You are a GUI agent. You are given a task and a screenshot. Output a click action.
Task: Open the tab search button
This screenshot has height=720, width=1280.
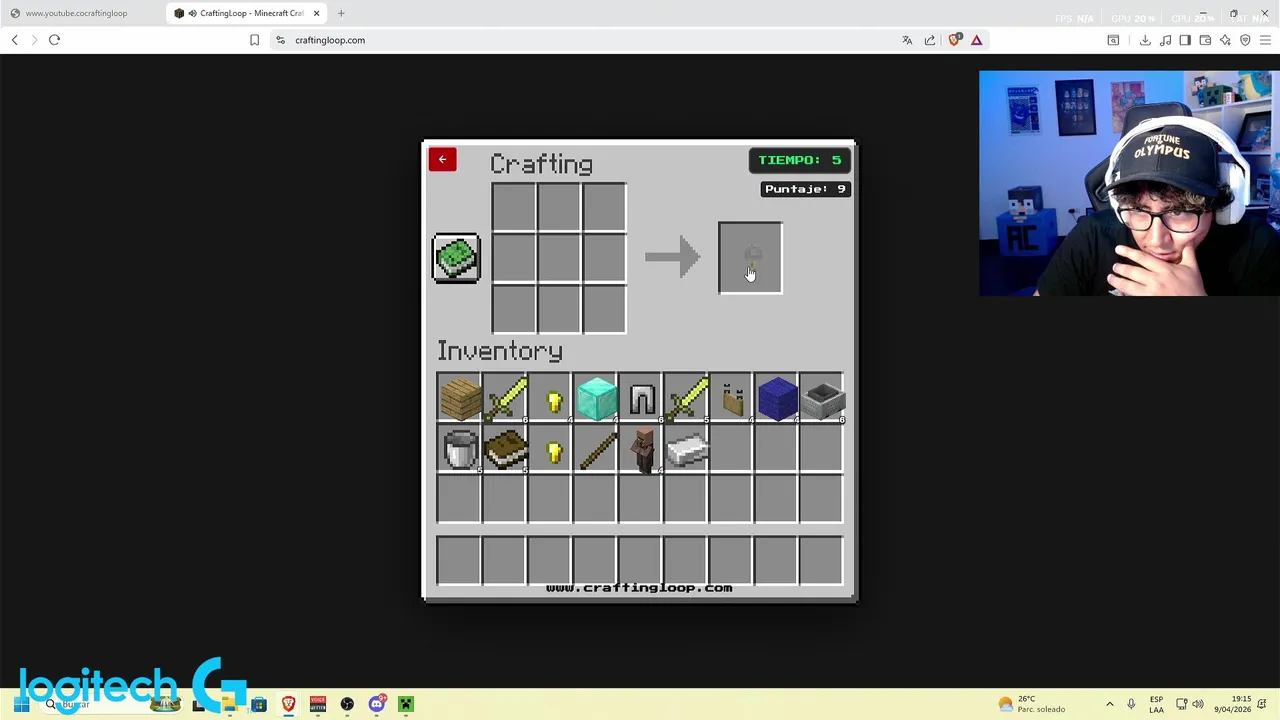pyautogui.click(x=1113, y=40)
